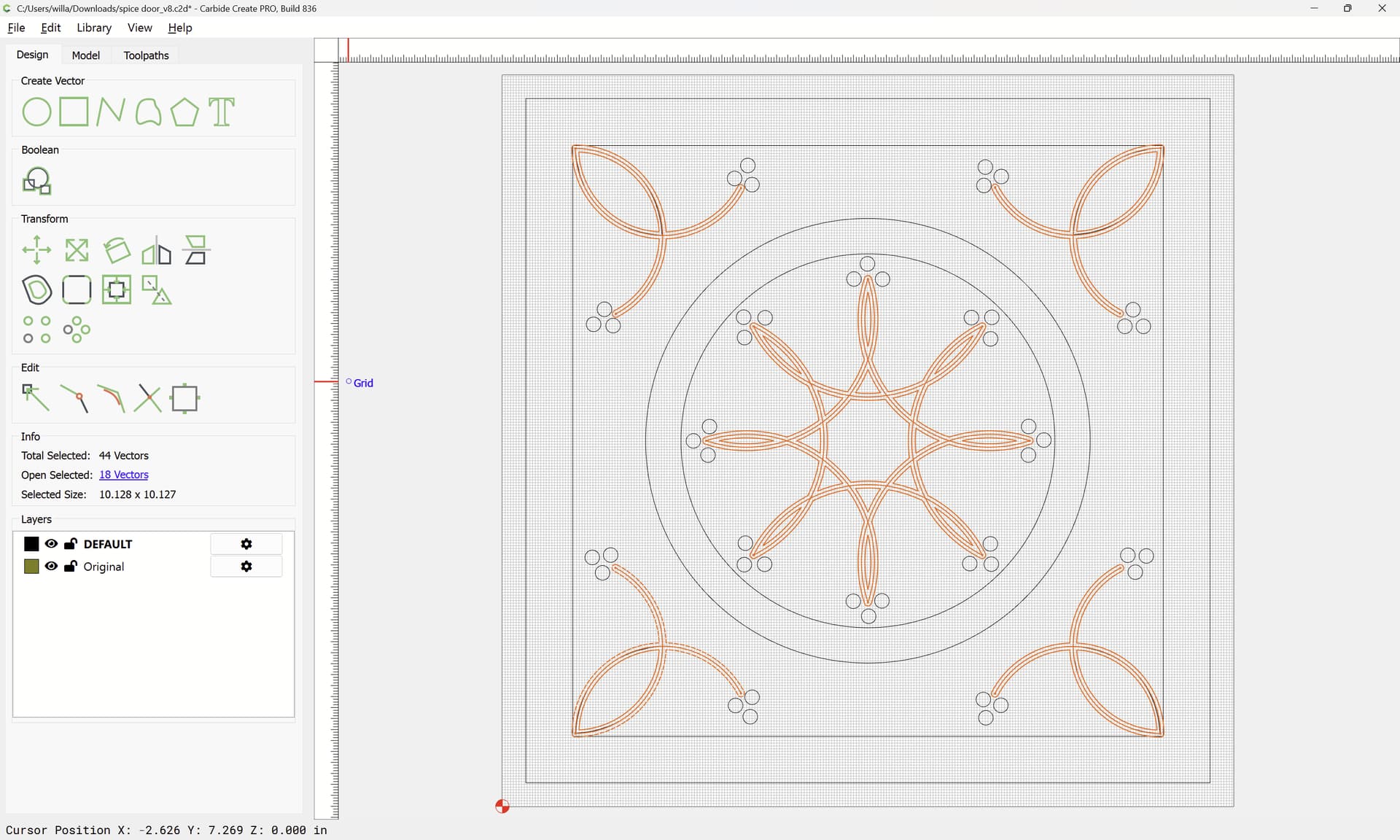Select the Create Text tool

click(222, 112)
